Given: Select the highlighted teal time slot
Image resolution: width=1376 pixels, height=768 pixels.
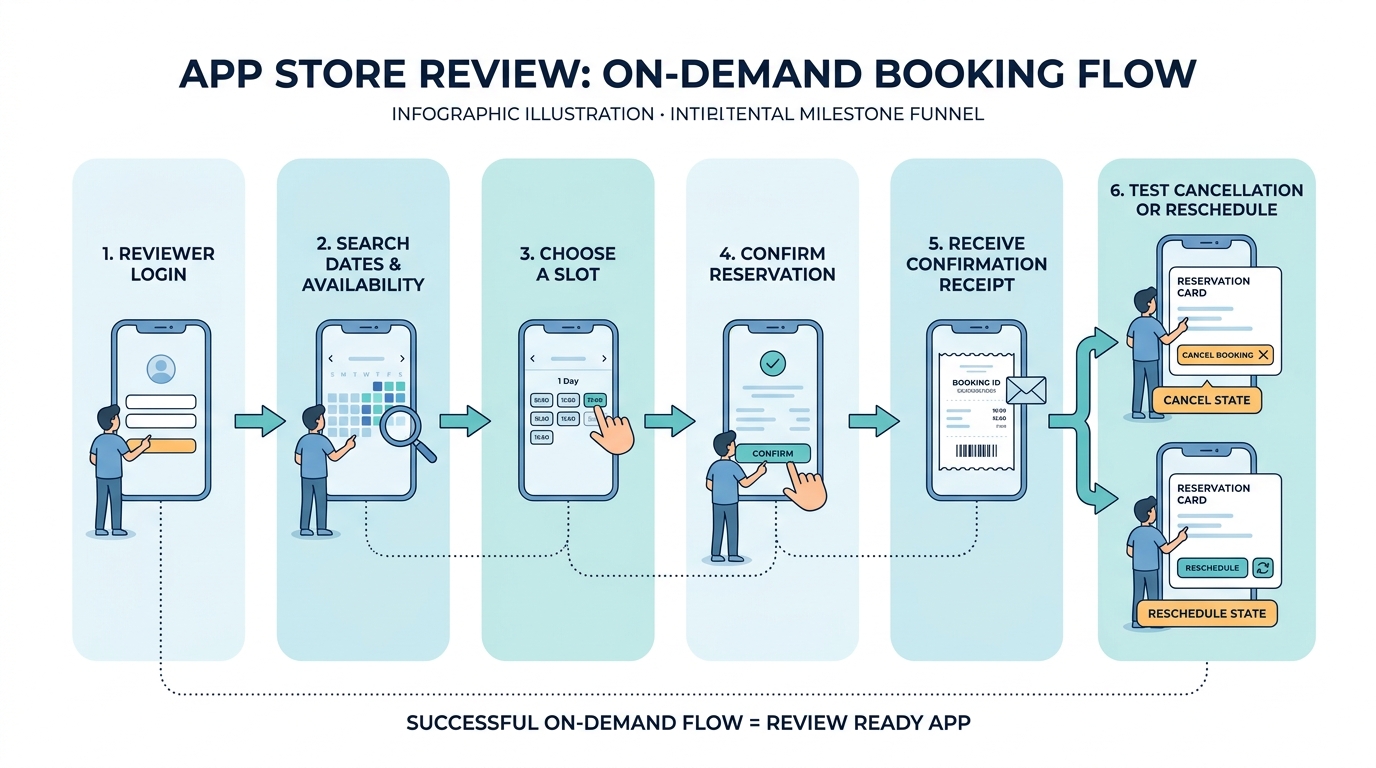Looking at the screenshot, I should click(x=594, y=400).
